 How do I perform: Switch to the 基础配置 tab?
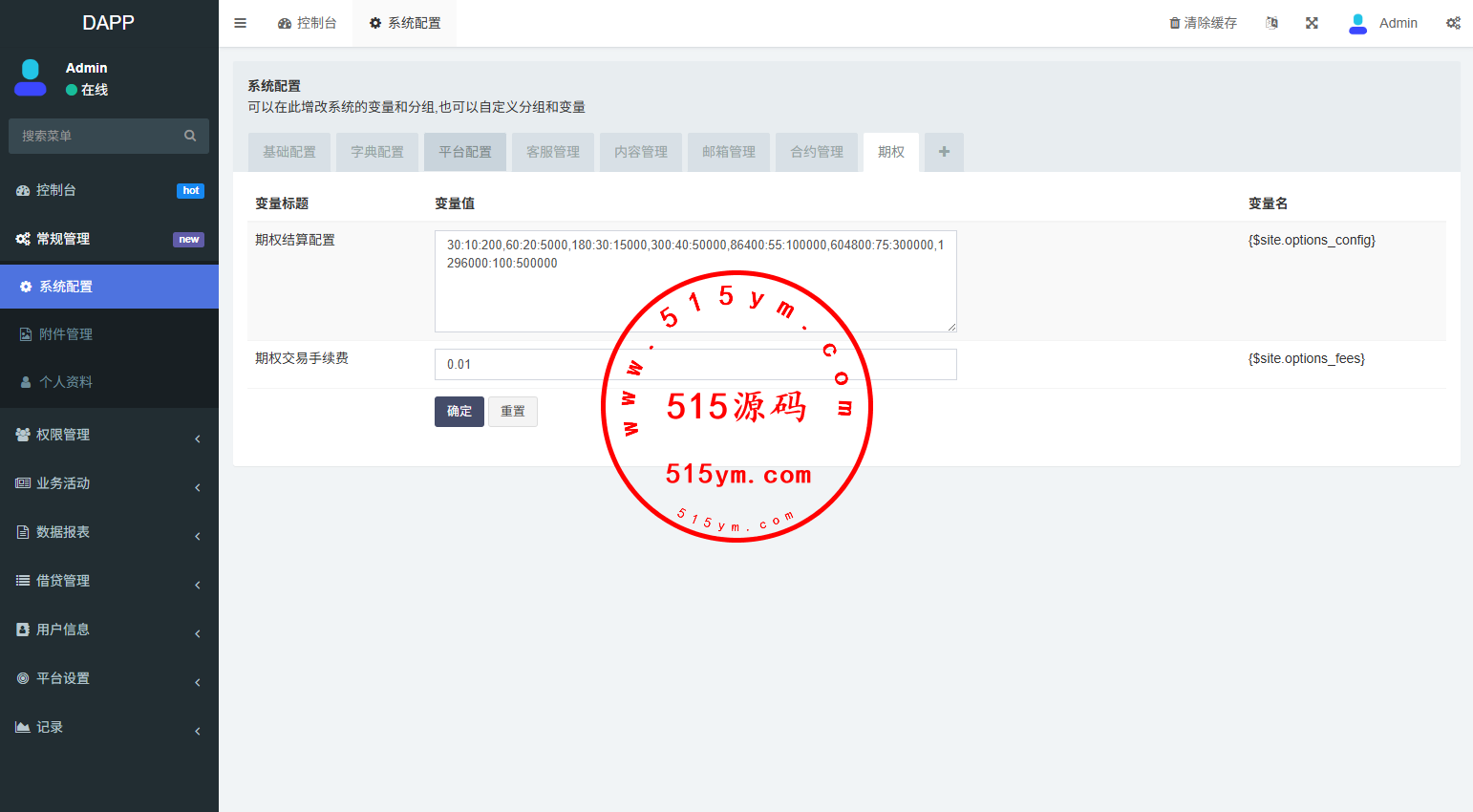[289, 152]
